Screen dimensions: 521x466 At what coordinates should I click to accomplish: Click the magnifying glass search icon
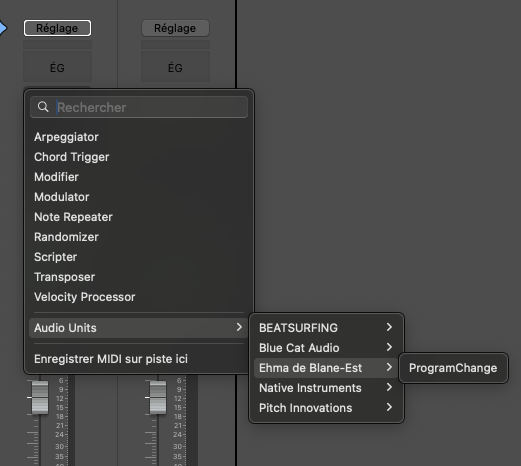coord(43,107)
